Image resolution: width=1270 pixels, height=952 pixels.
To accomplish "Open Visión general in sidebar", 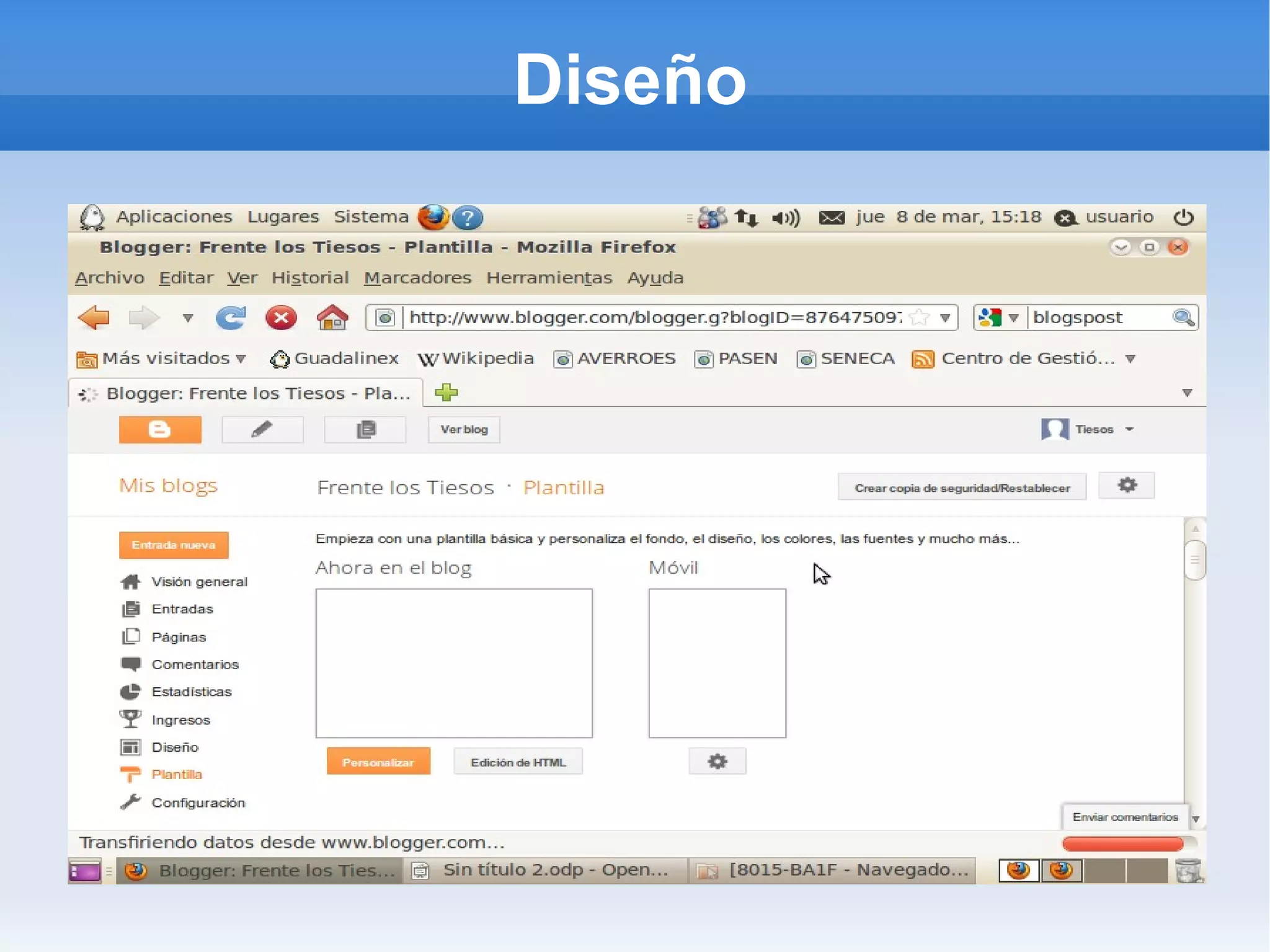I will point(184,582).
